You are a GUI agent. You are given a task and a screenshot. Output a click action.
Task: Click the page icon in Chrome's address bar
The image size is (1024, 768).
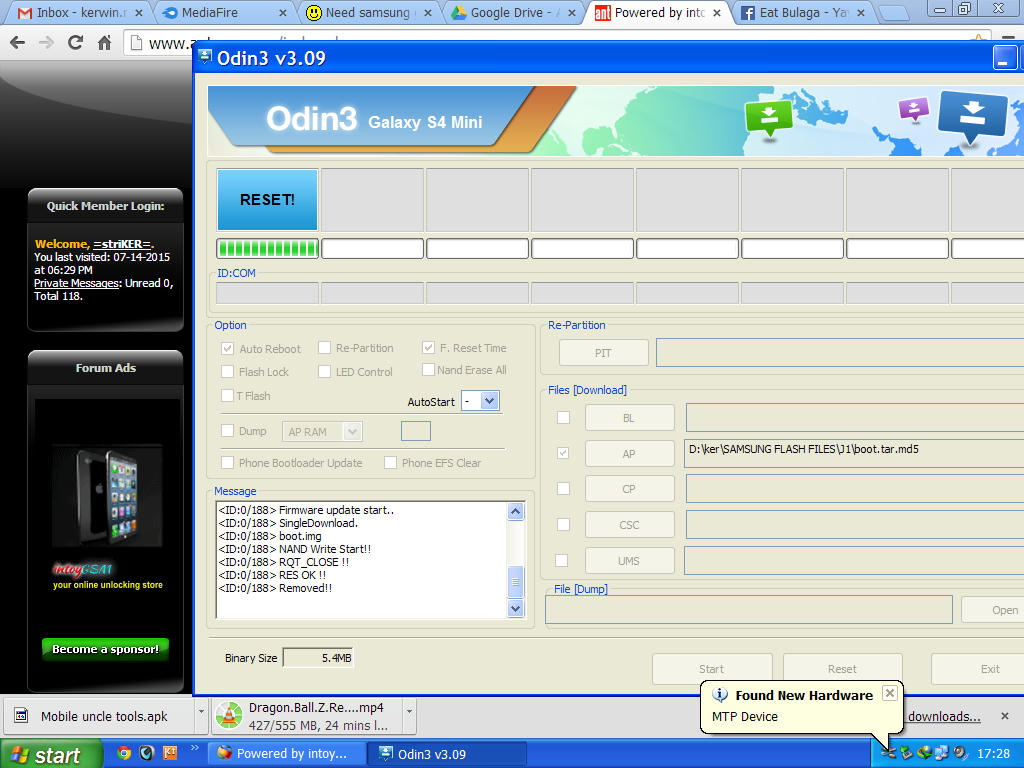pyautogui.click(x=136, y=43)
